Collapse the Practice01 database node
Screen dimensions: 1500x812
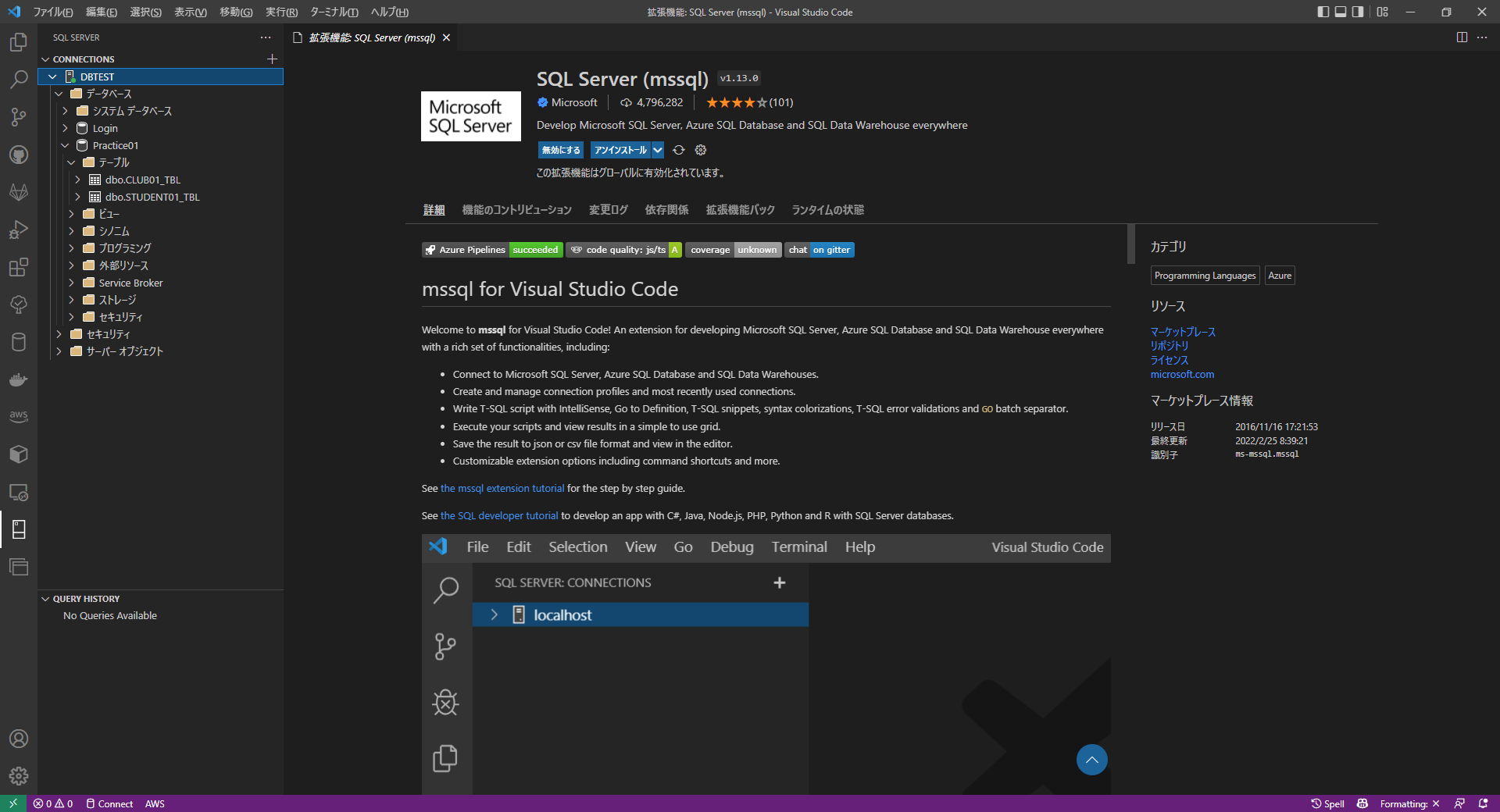coord(66,145)
